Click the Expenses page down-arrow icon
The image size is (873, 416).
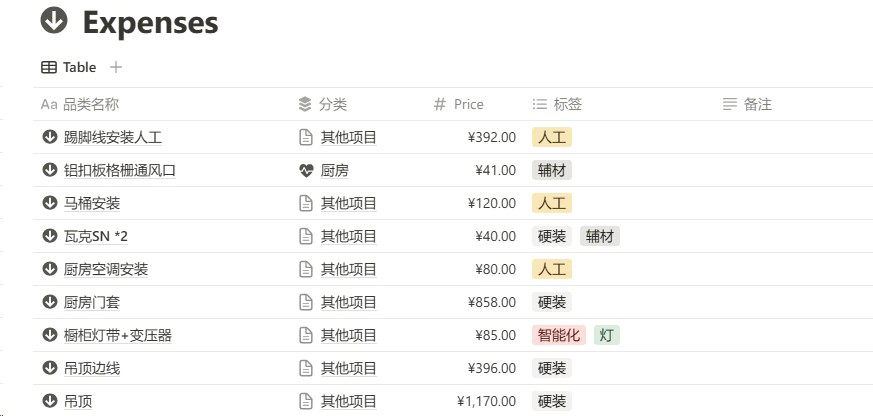tap(55, 21)
